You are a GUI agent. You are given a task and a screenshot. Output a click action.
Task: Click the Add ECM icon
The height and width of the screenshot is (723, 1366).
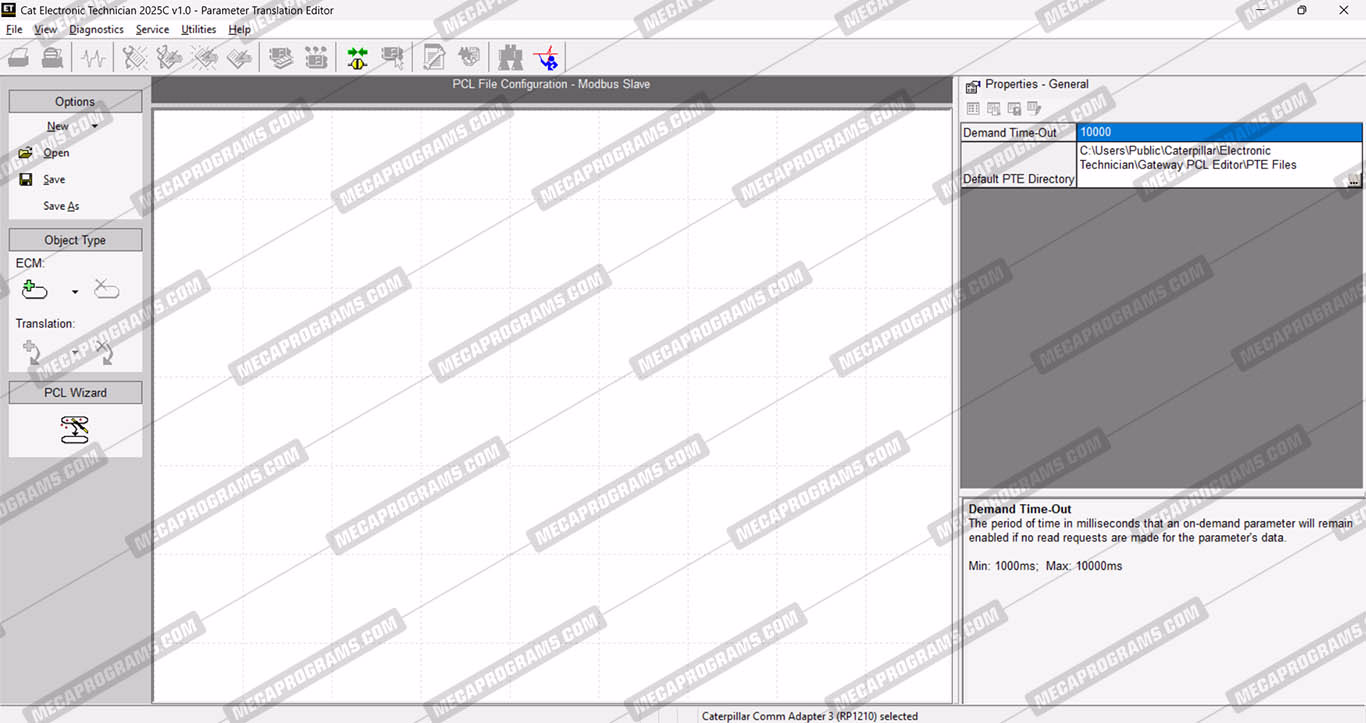click(x=34, y=291)
